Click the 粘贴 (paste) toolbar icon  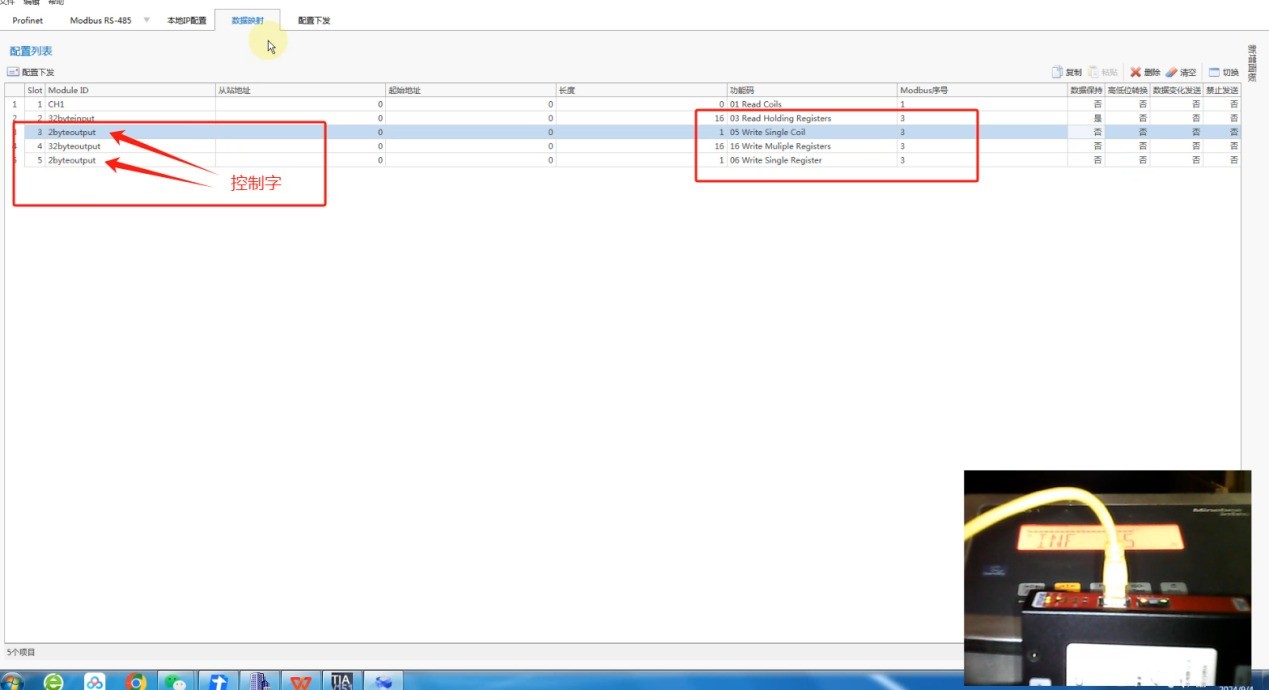click(x=1094, y=72)
